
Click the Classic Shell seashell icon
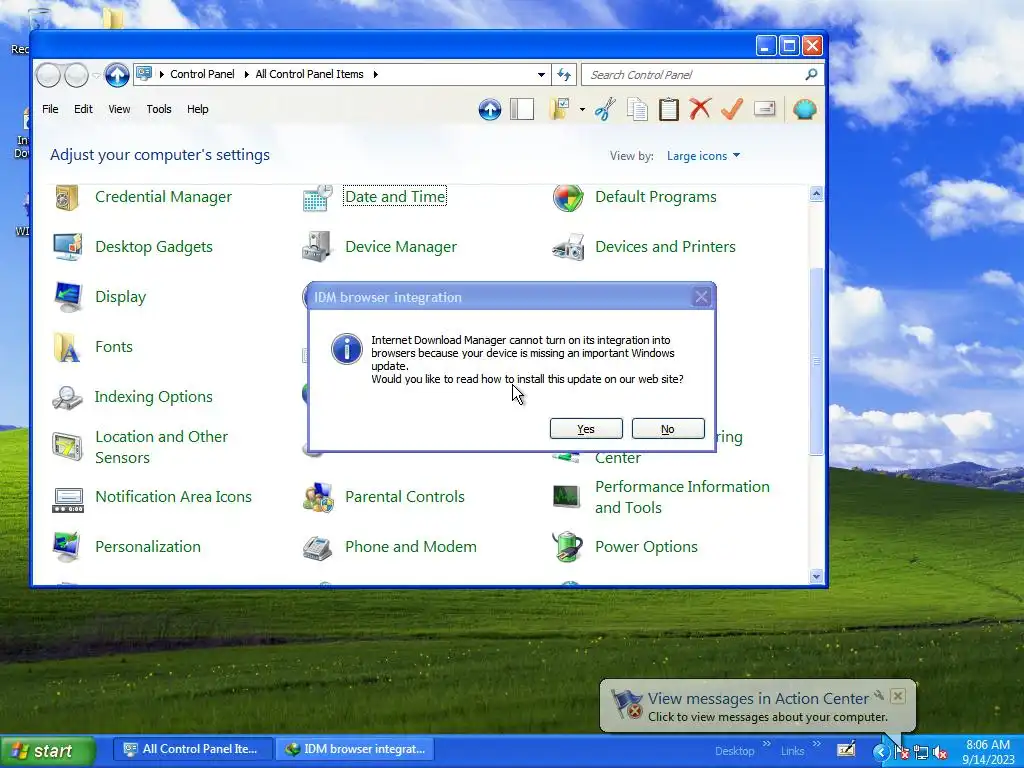[805, 109]
